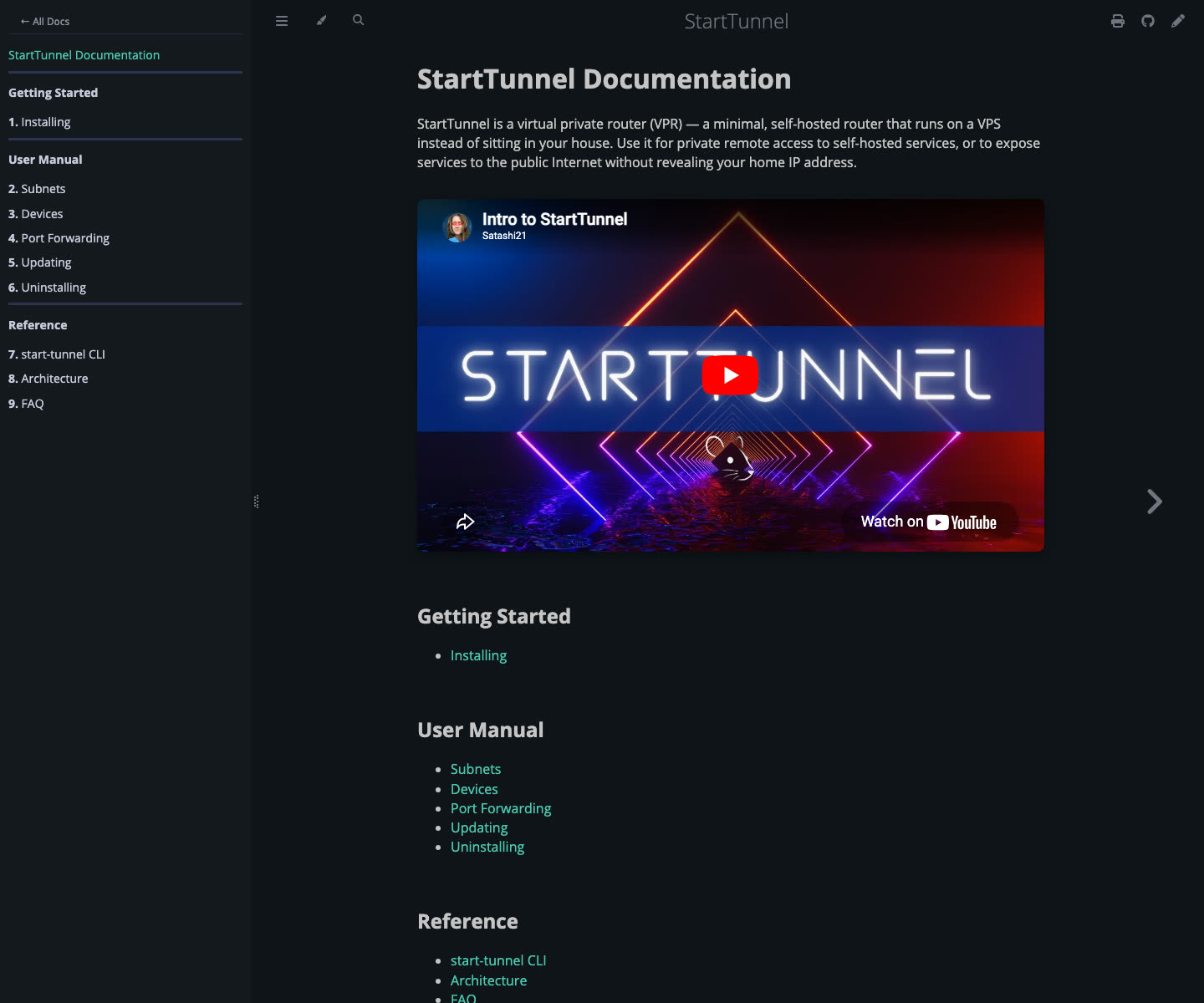
Task: Click the StartTunnel title in the header
Action: pos(735,21)
